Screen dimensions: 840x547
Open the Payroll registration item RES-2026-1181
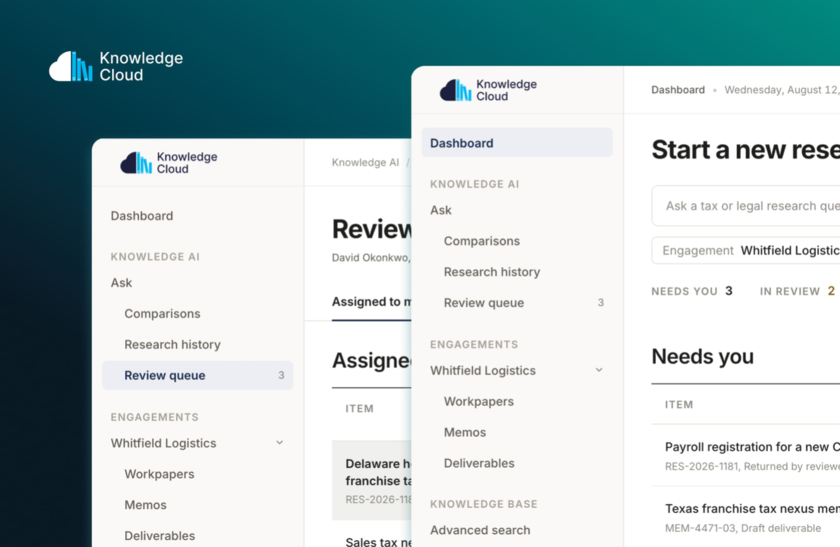[746, 455]
